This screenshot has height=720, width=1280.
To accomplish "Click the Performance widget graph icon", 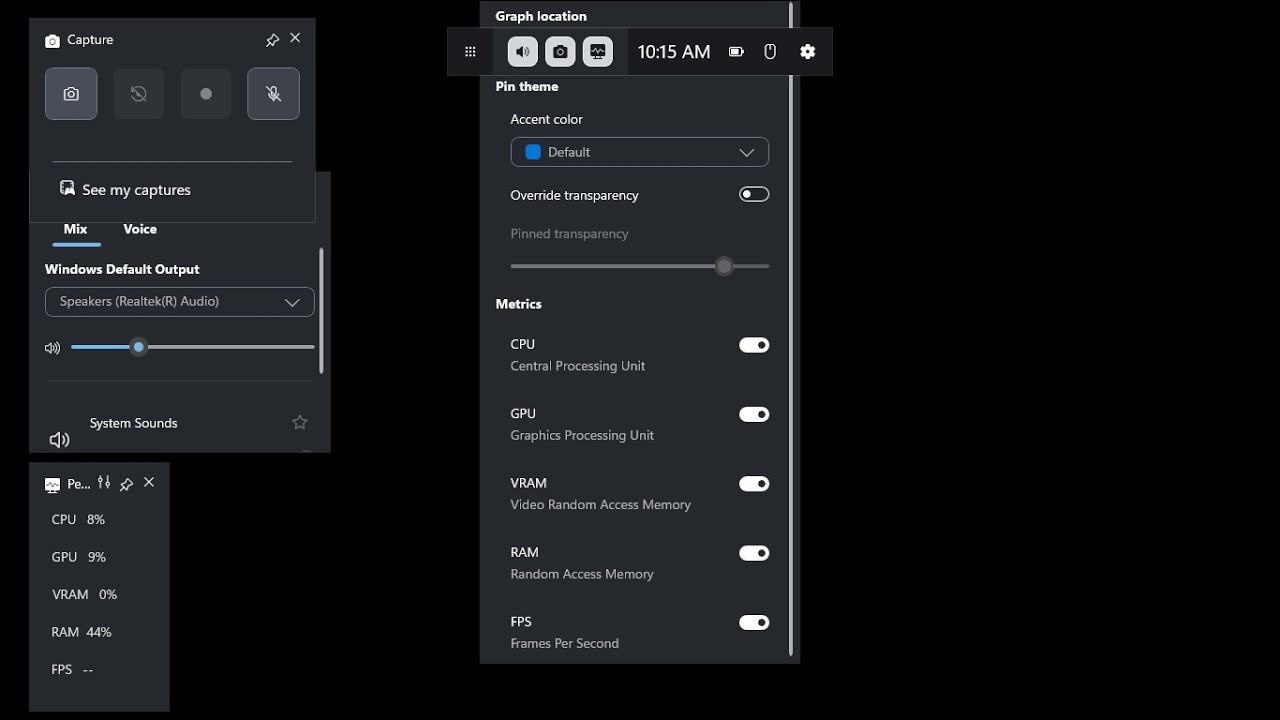I will [52, 485].
